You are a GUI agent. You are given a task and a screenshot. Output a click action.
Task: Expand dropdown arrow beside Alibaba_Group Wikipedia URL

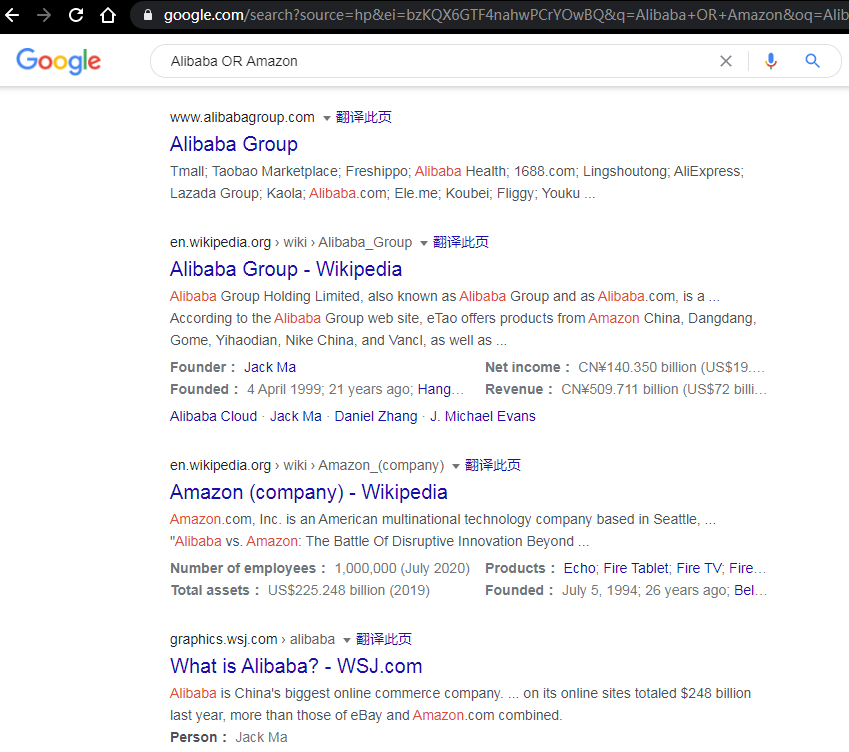coord(423,243)
